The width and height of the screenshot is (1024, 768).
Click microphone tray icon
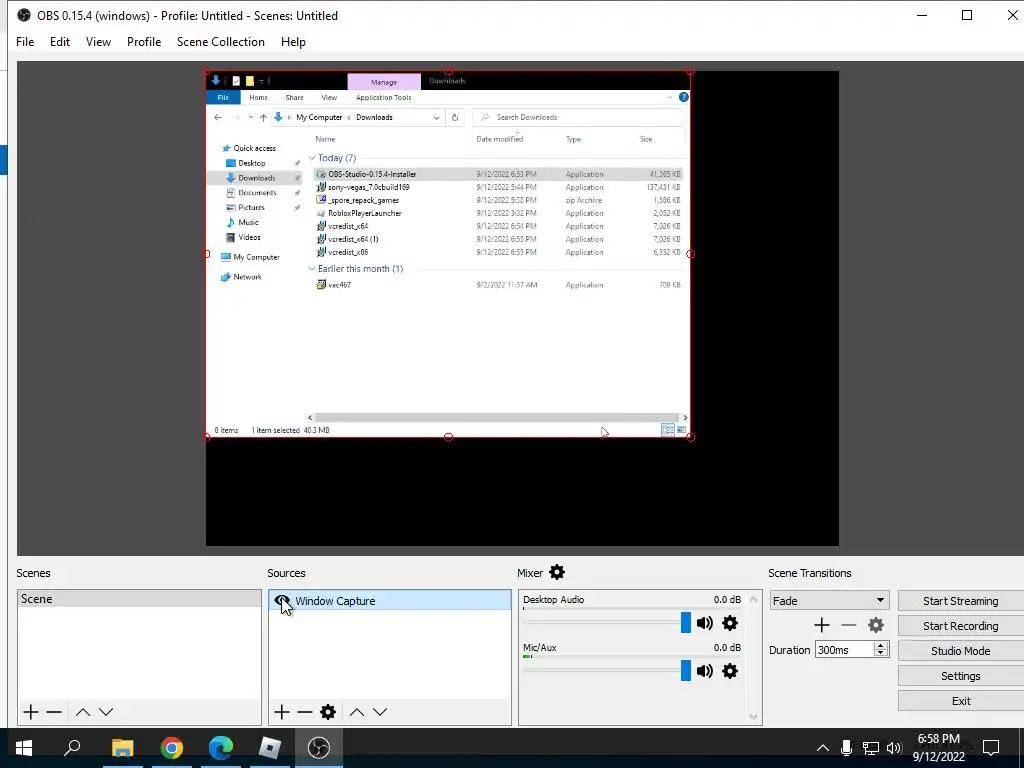click(846, 748)
